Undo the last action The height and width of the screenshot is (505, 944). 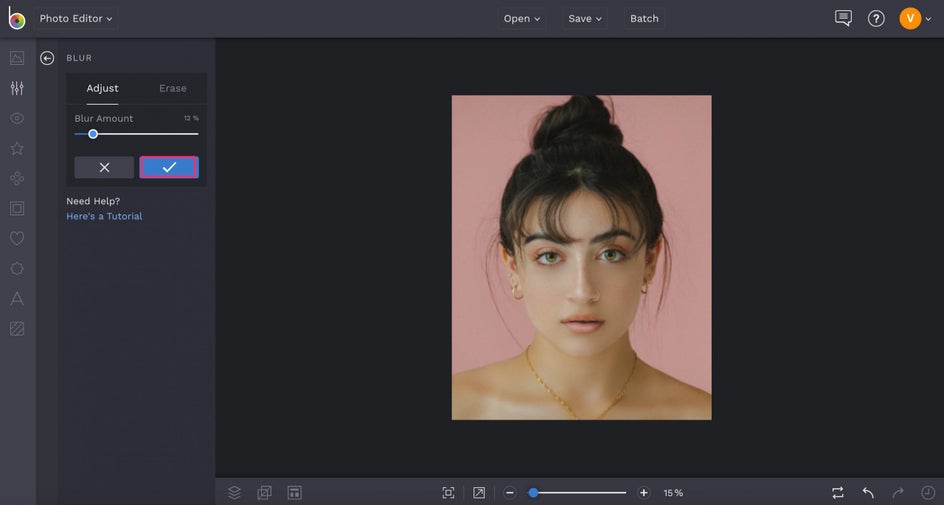click(x=868, y=492)
